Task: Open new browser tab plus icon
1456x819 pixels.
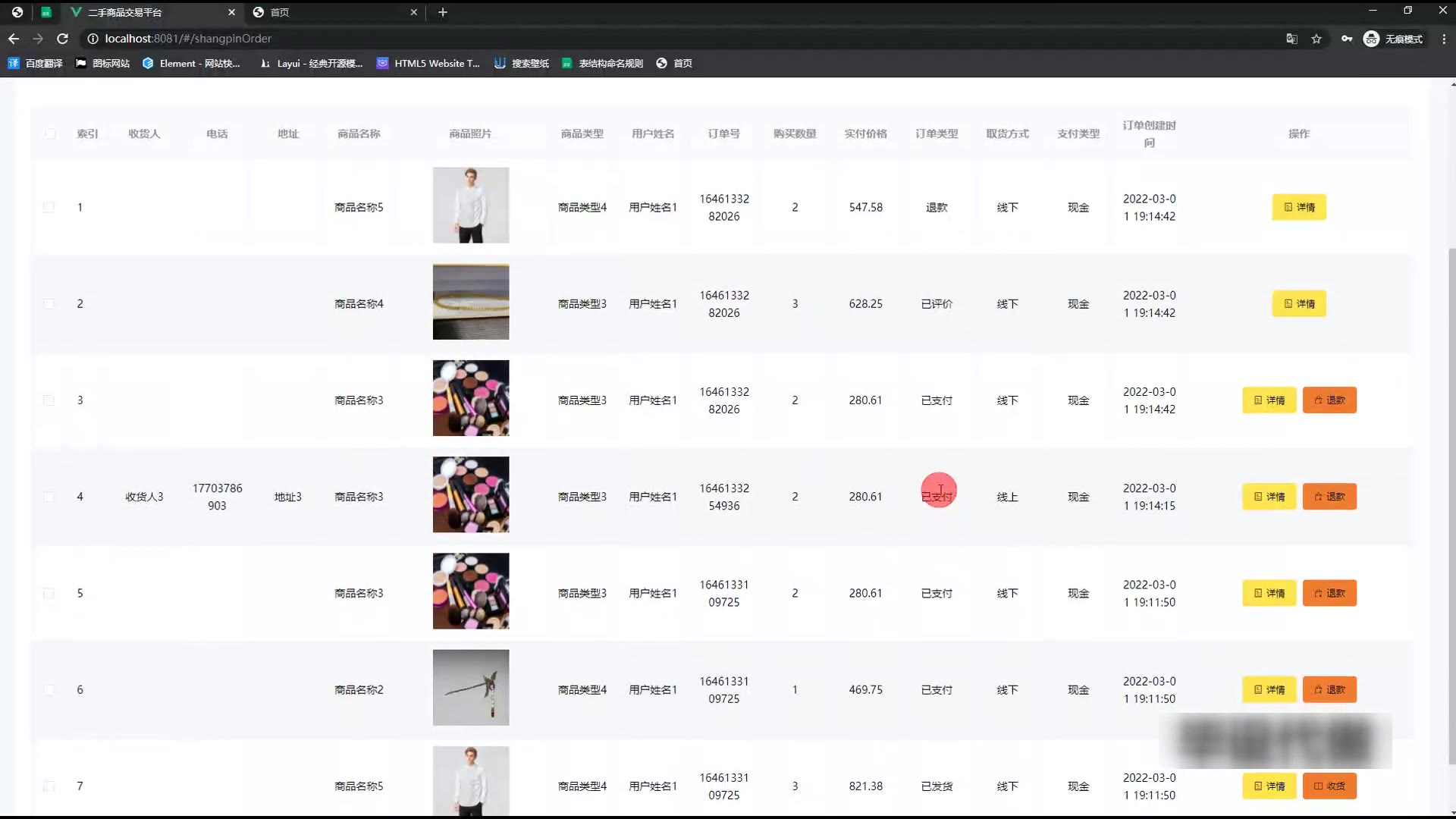Action: pyautogui.click(x=443, y=12)
